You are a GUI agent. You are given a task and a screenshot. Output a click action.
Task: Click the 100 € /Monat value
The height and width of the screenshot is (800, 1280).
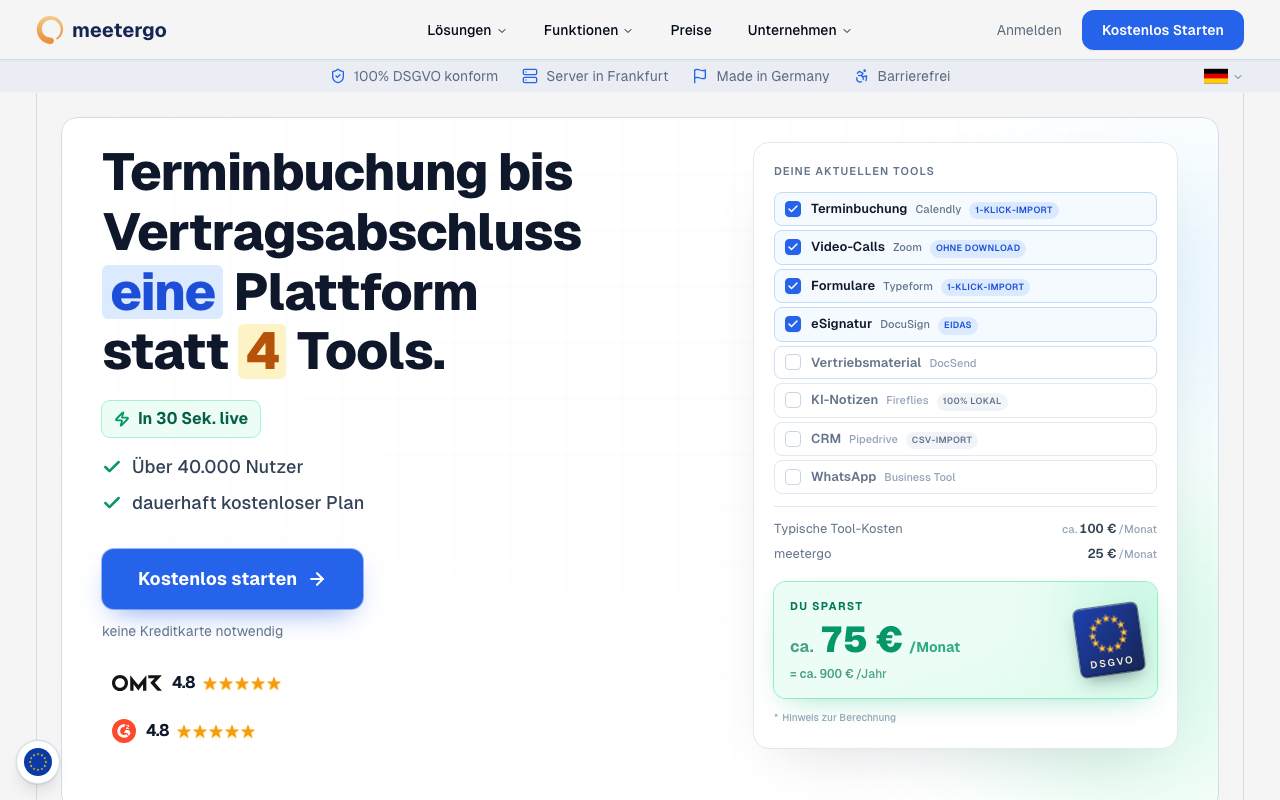[1109, 529]
